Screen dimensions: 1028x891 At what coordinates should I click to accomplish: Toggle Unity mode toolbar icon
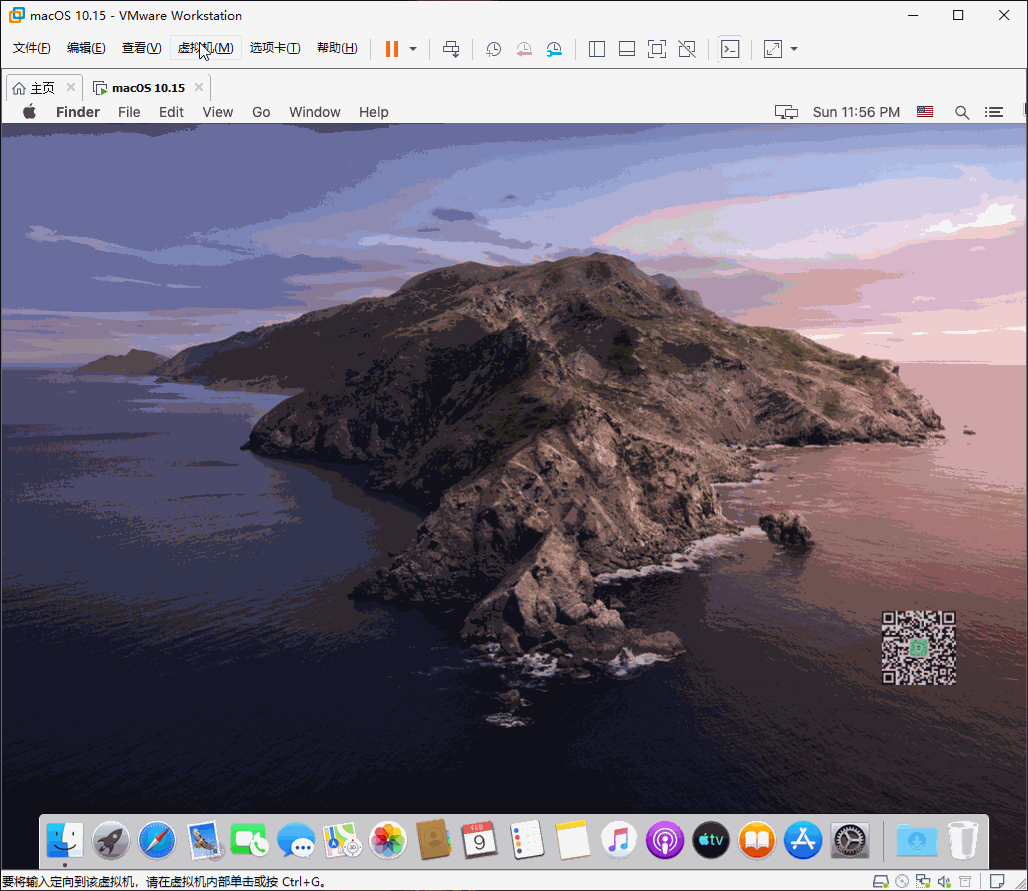click(687, 49)
